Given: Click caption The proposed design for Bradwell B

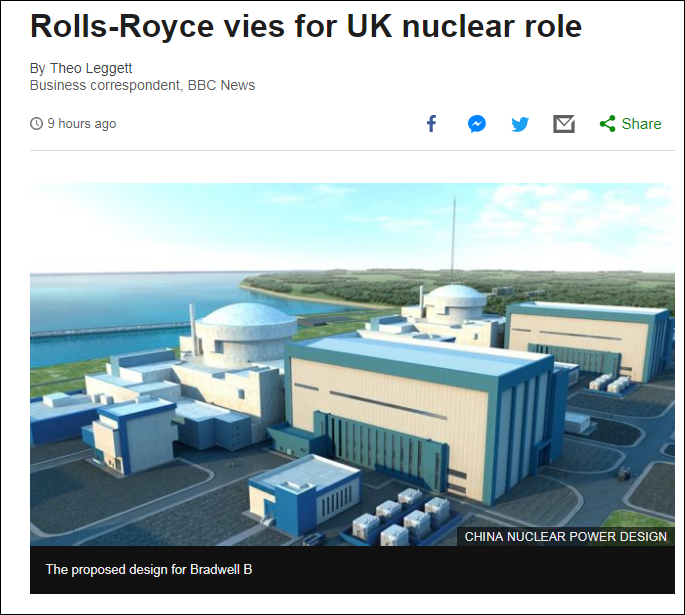Looking at the screenshot, I should point(149,570).
